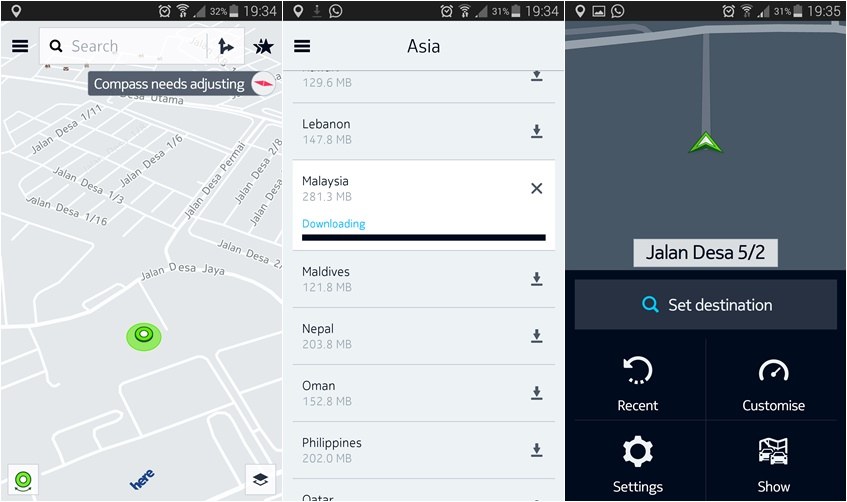Cancel the Malaysia map download
This screenshot has height=502, width=847.
(536, 188)
